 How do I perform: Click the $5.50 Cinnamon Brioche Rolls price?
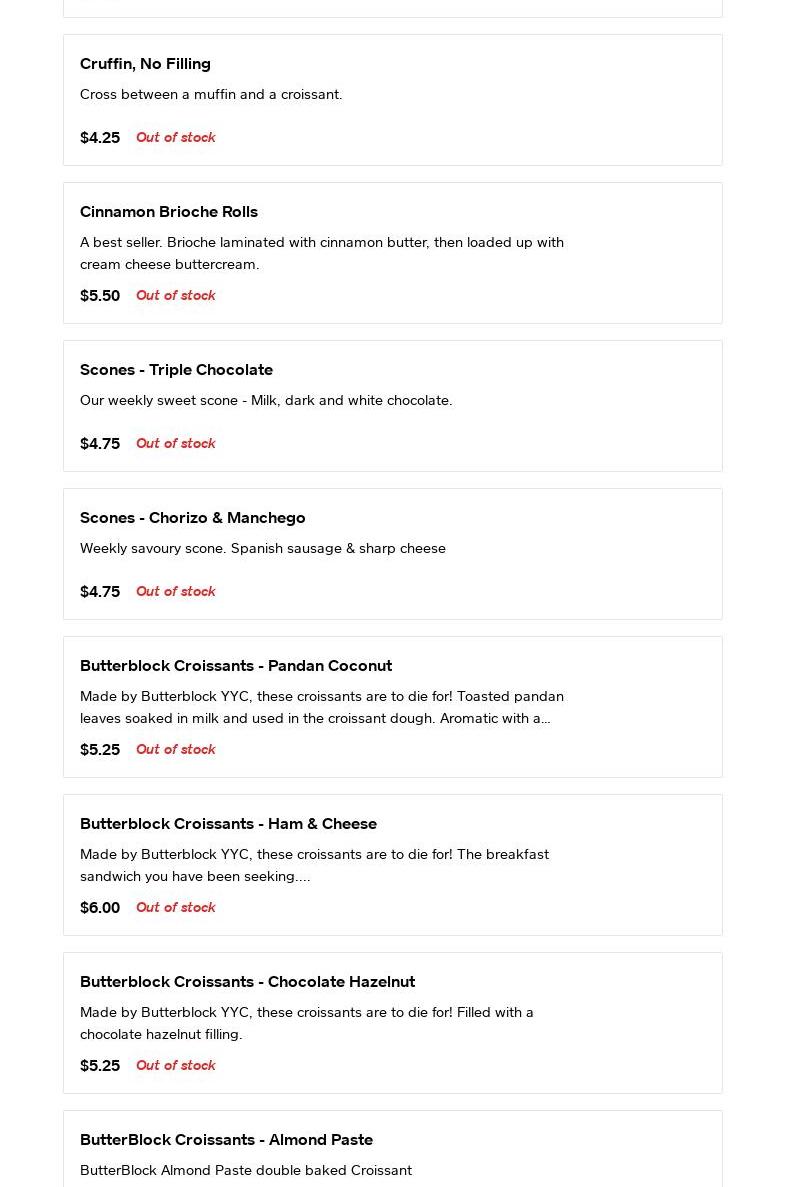tap(100, 296)
